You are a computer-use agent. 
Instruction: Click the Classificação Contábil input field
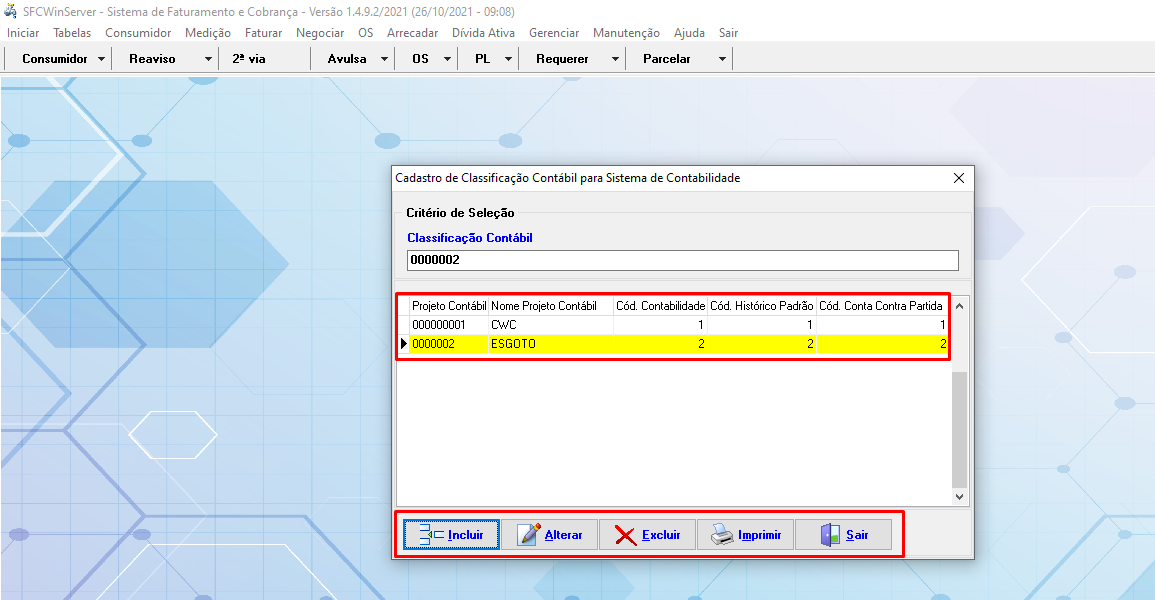pyautogui.click(x=682, y=260)
